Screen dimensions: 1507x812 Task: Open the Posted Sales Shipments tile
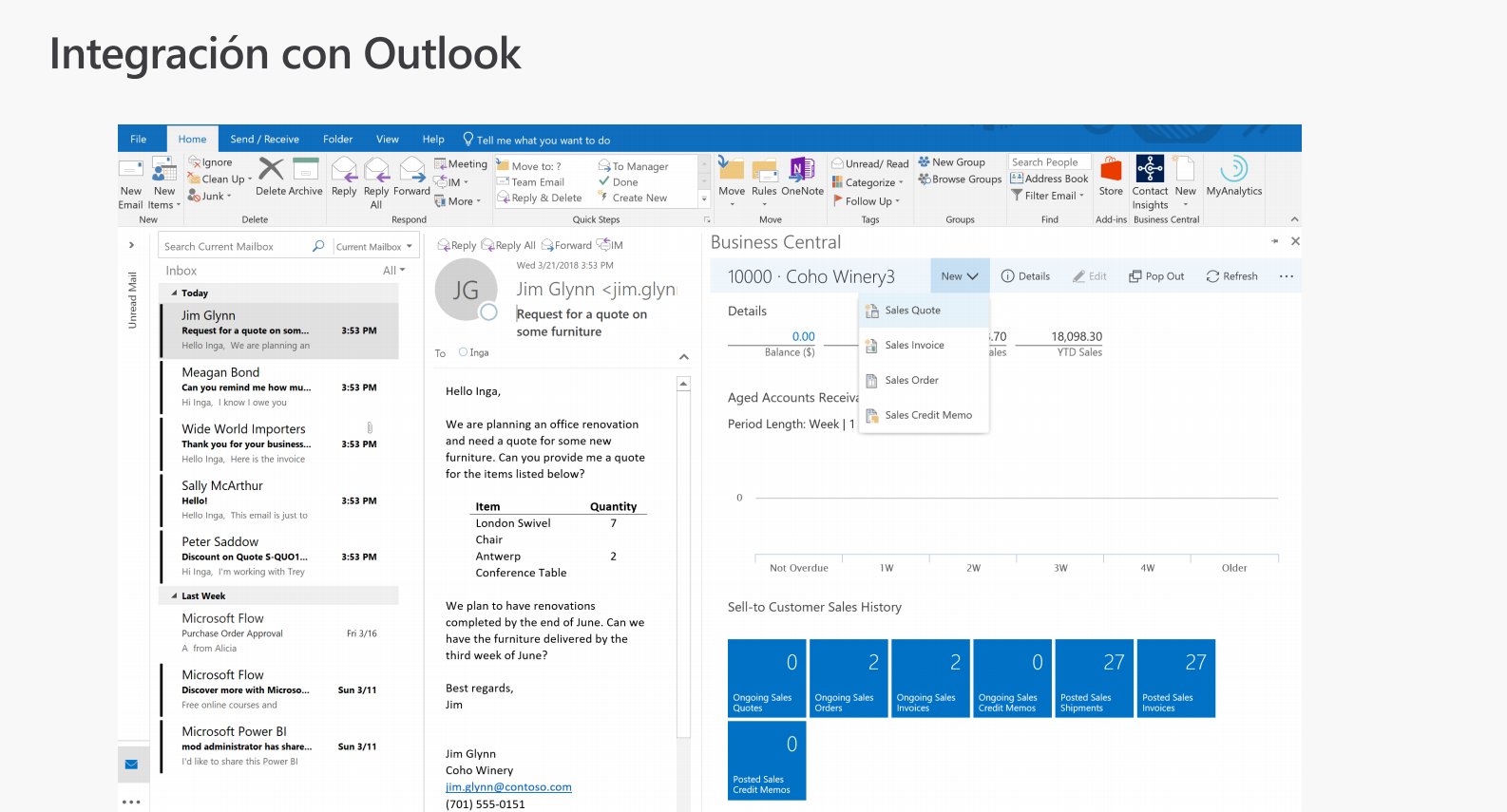[1095, 678]
